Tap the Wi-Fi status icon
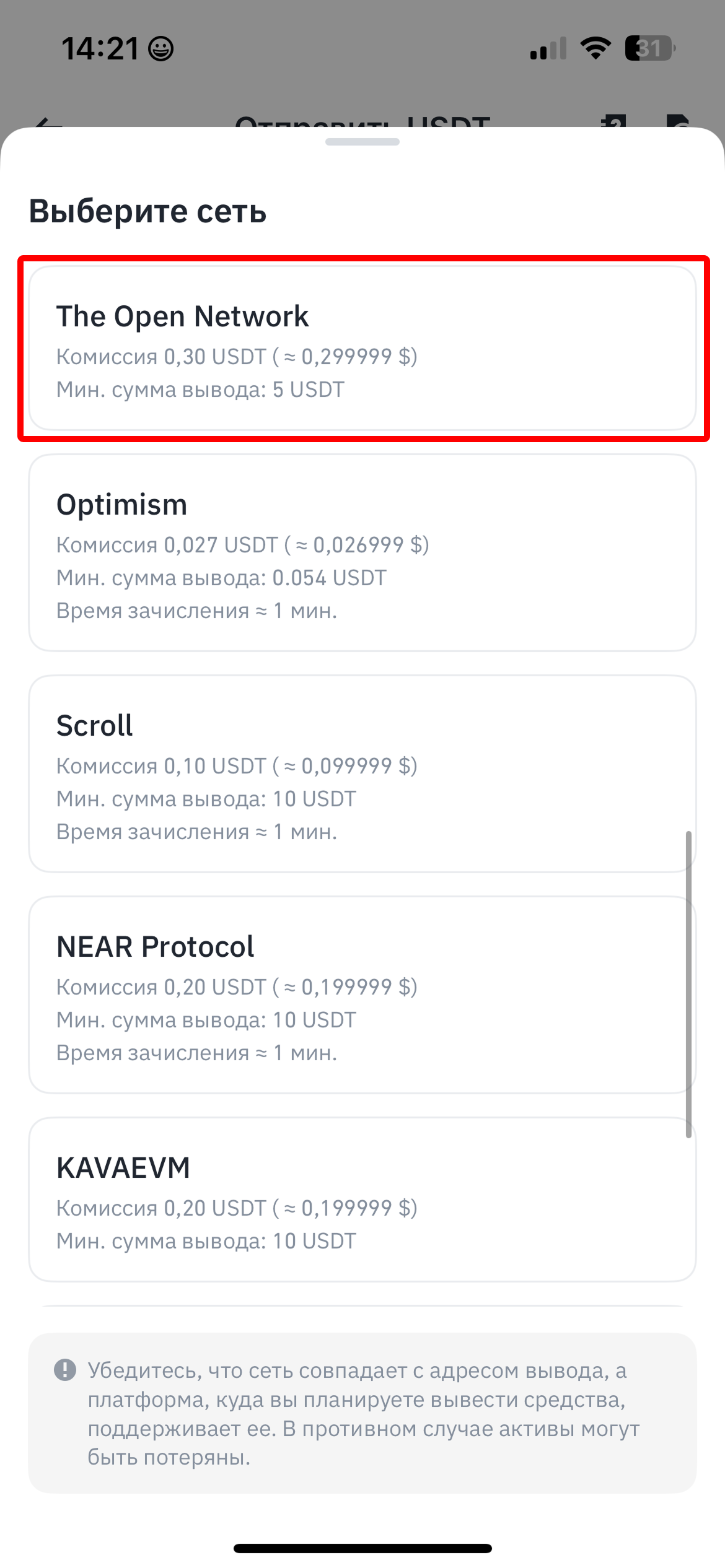 pos(595,48)
